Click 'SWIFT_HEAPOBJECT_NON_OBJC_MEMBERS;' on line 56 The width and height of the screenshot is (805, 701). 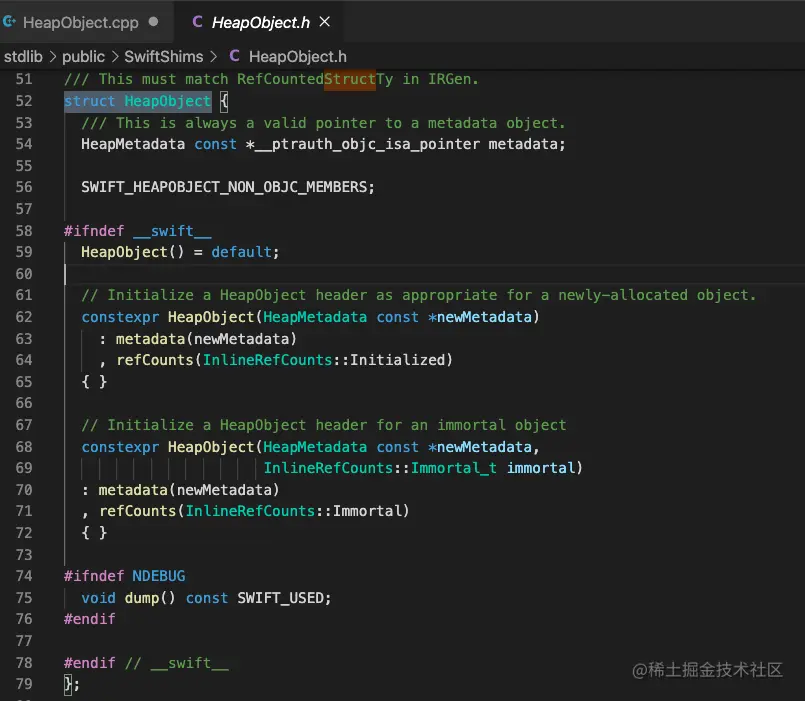228,187
